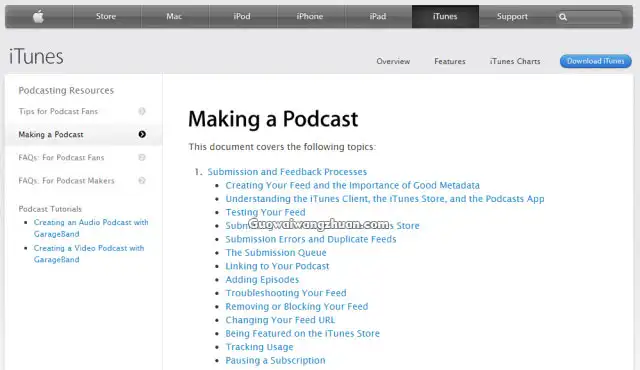The width and height of the screenshot is (640, 370).
Task: Open Being Featured on the iTunes Store link
Action: pos(302,333)
